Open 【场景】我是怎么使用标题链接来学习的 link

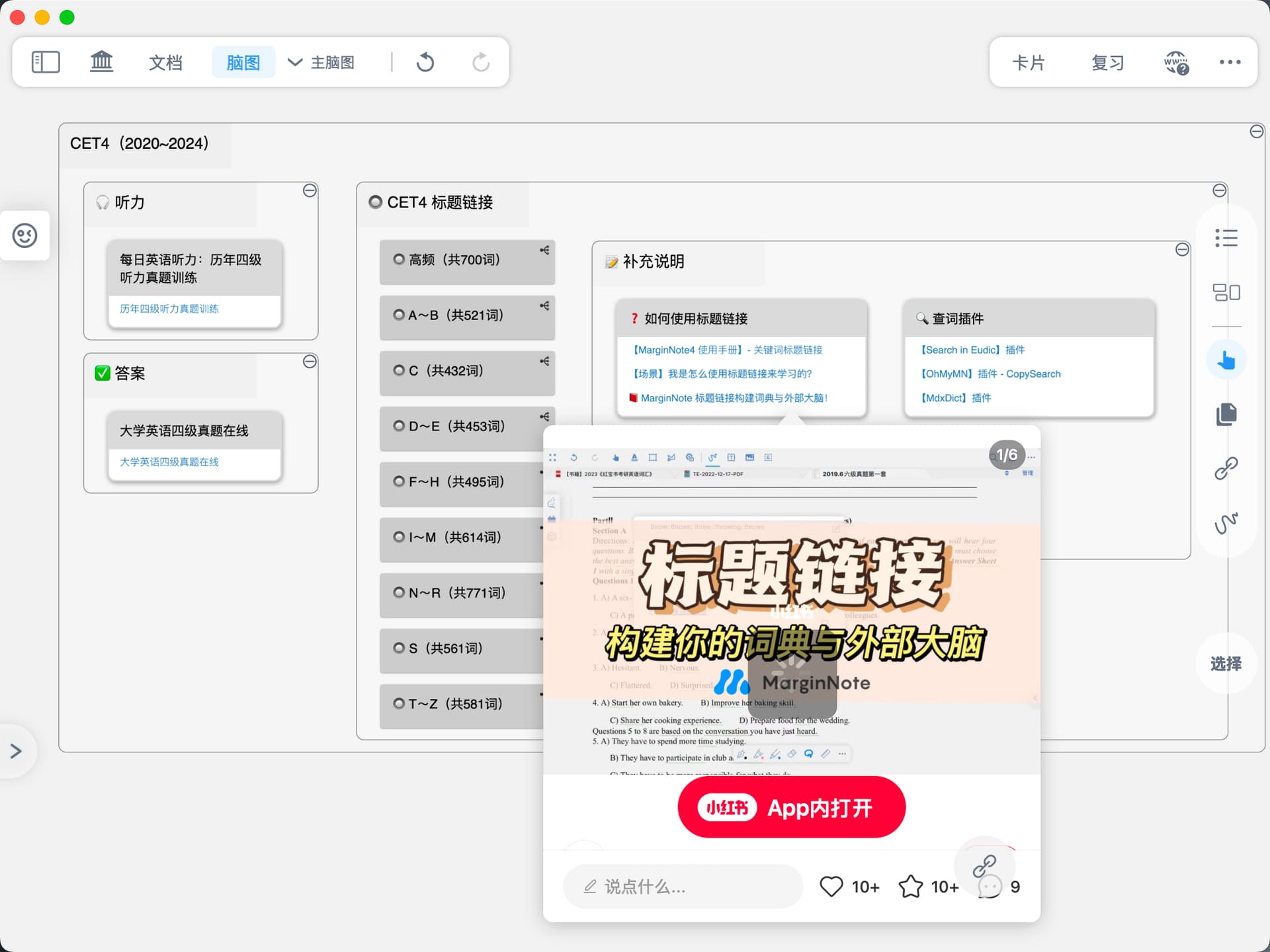[x=721, y=374]
